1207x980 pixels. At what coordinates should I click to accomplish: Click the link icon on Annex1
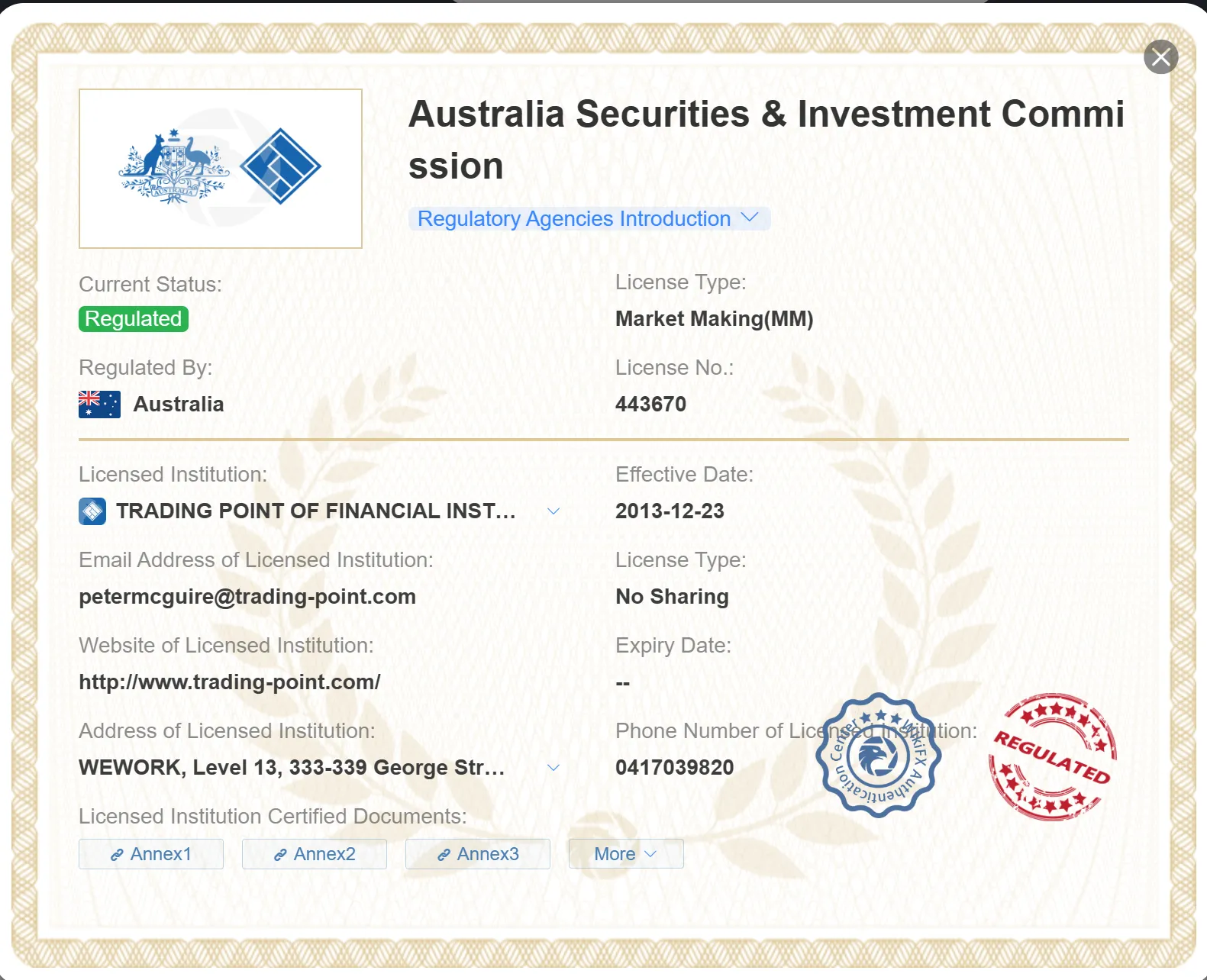[x=117, y=855]
